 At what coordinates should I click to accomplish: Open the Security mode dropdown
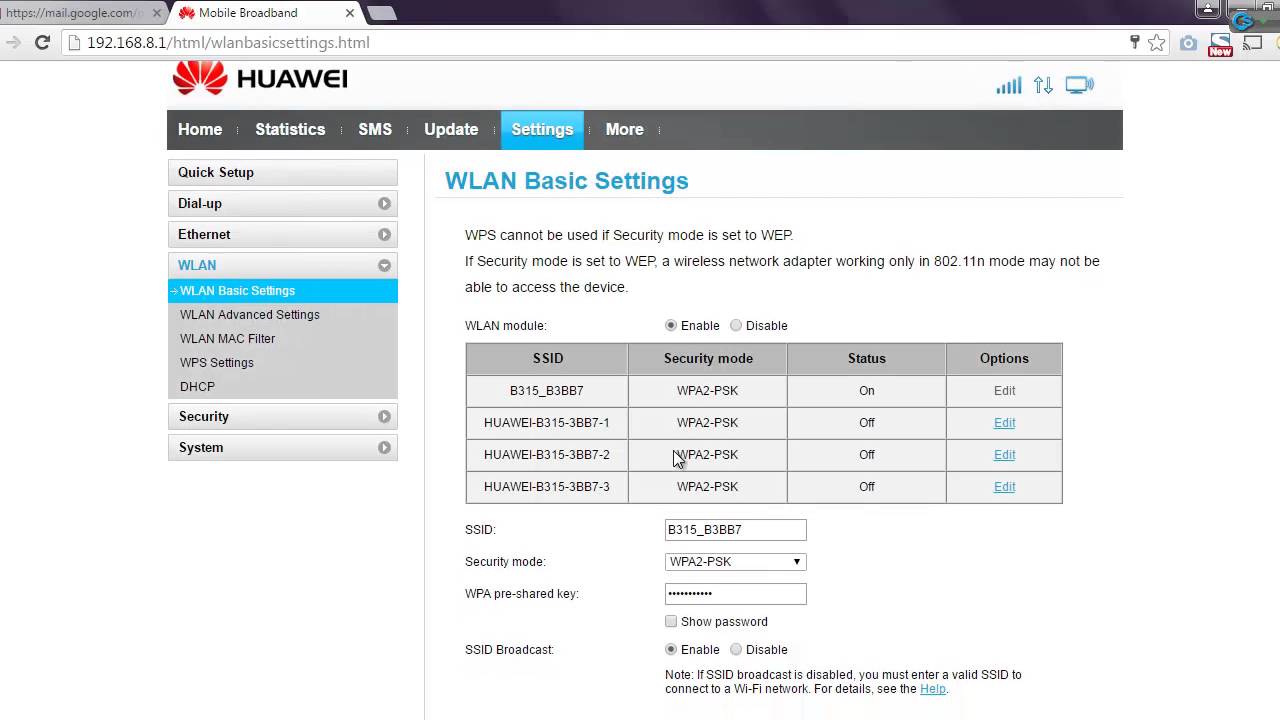click(735, 561)
